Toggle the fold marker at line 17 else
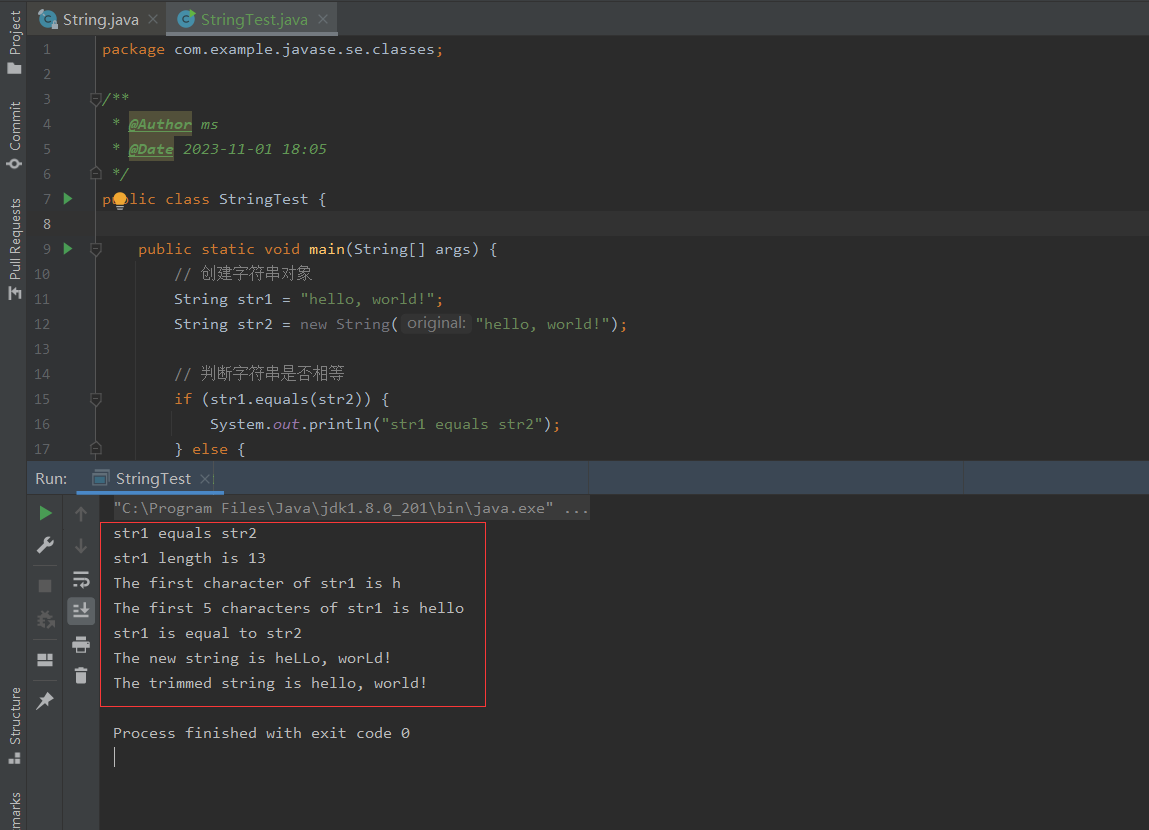The image size is (1149, 830). pyautogui.click(x=95, y=448)
